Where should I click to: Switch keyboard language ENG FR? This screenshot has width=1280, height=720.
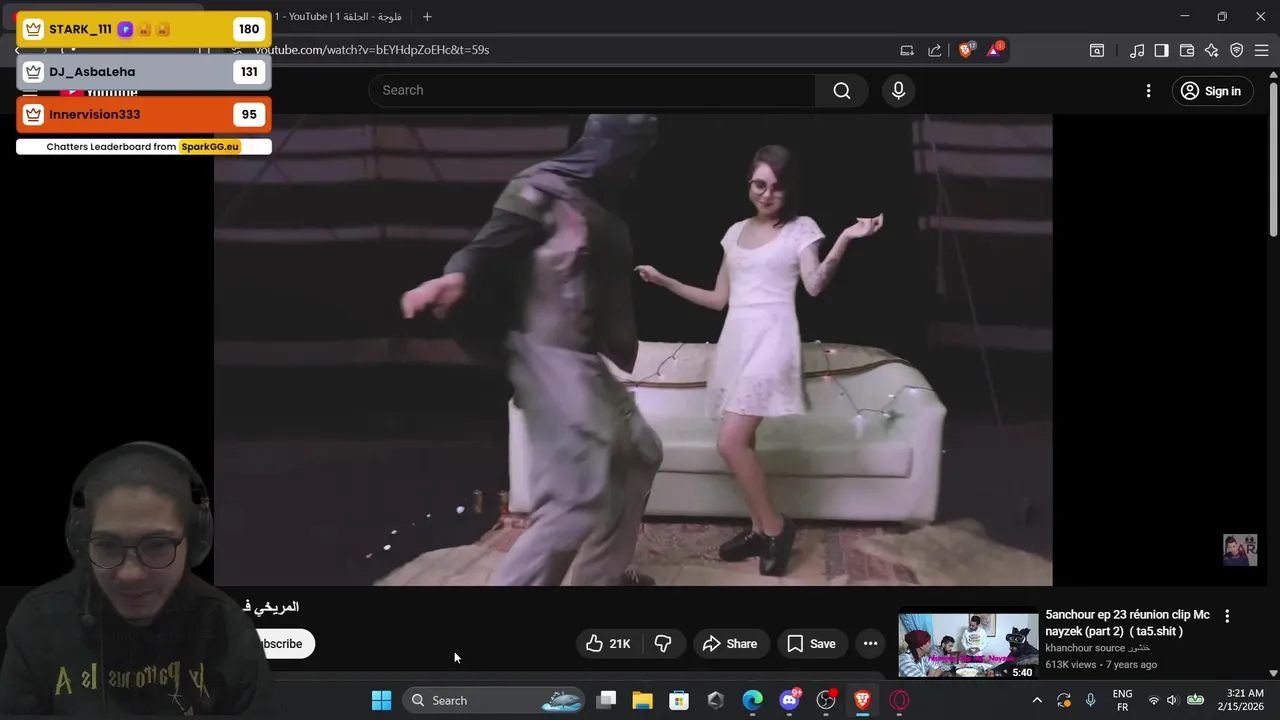[1122, 700]
